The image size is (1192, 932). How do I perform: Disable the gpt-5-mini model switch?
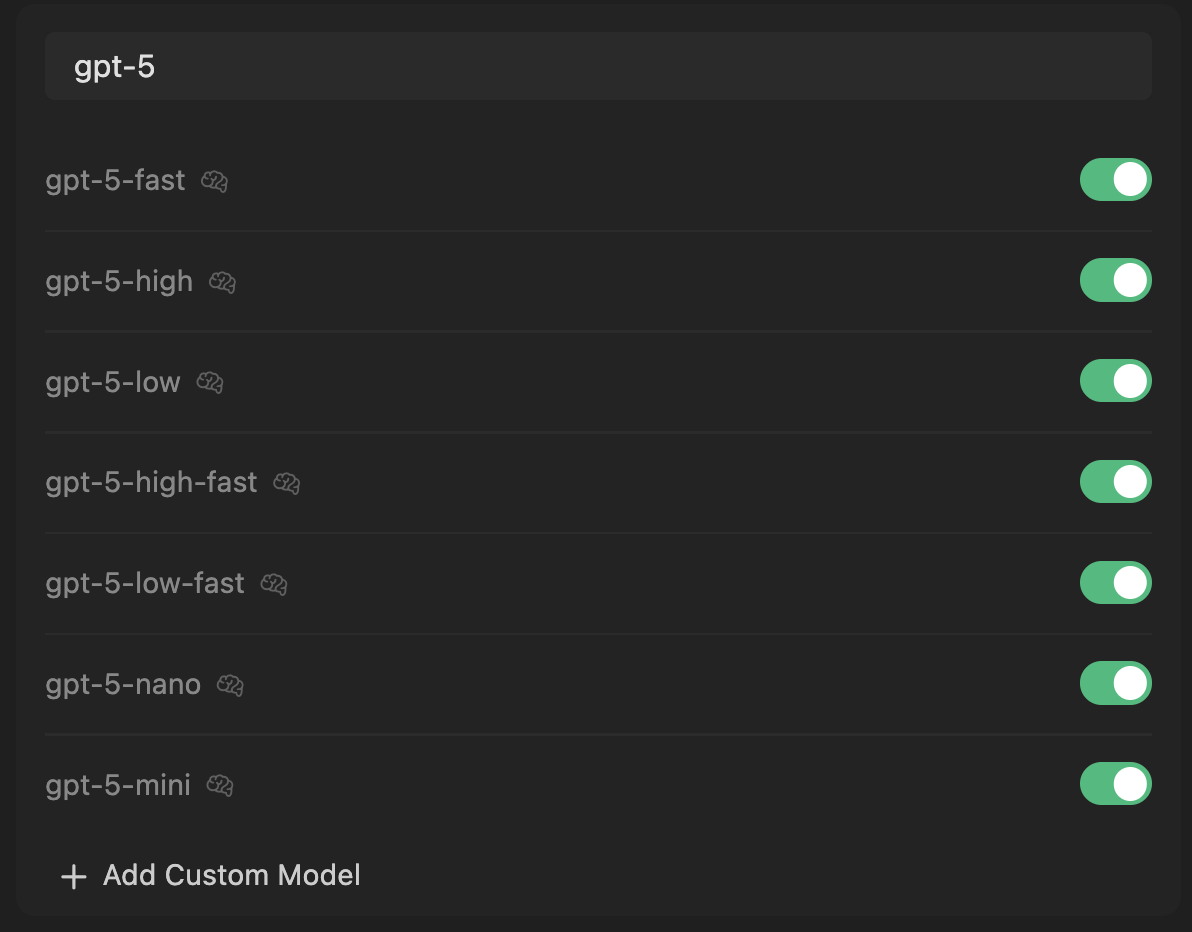pyautogui.click(x=1115, y=785)
